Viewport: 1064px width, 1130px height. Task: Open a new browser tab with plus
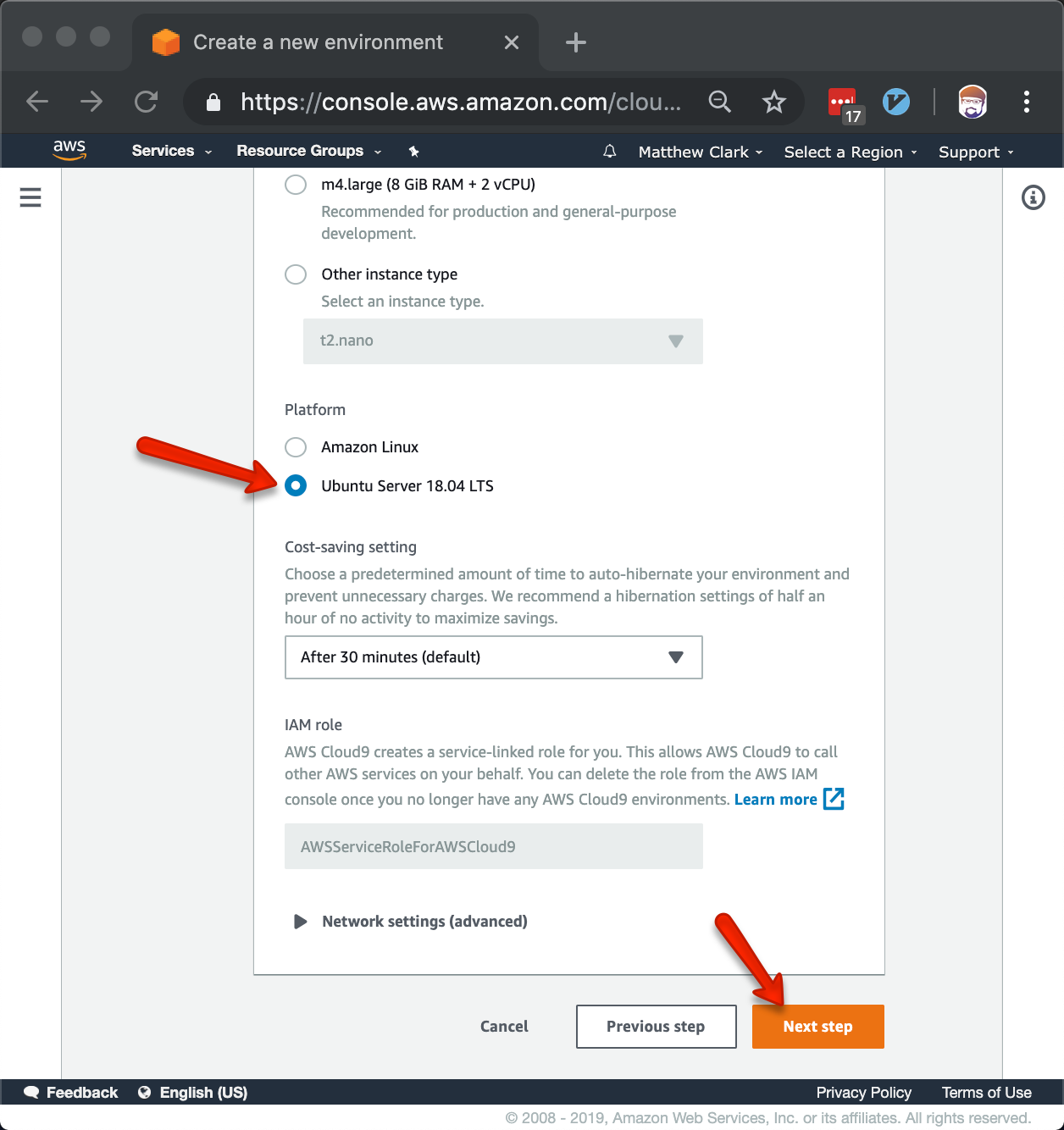tap(576, 42)
